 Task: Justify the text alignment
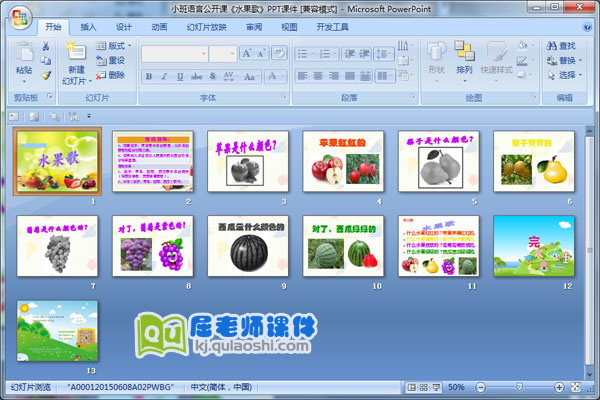(x=349, y=76)
